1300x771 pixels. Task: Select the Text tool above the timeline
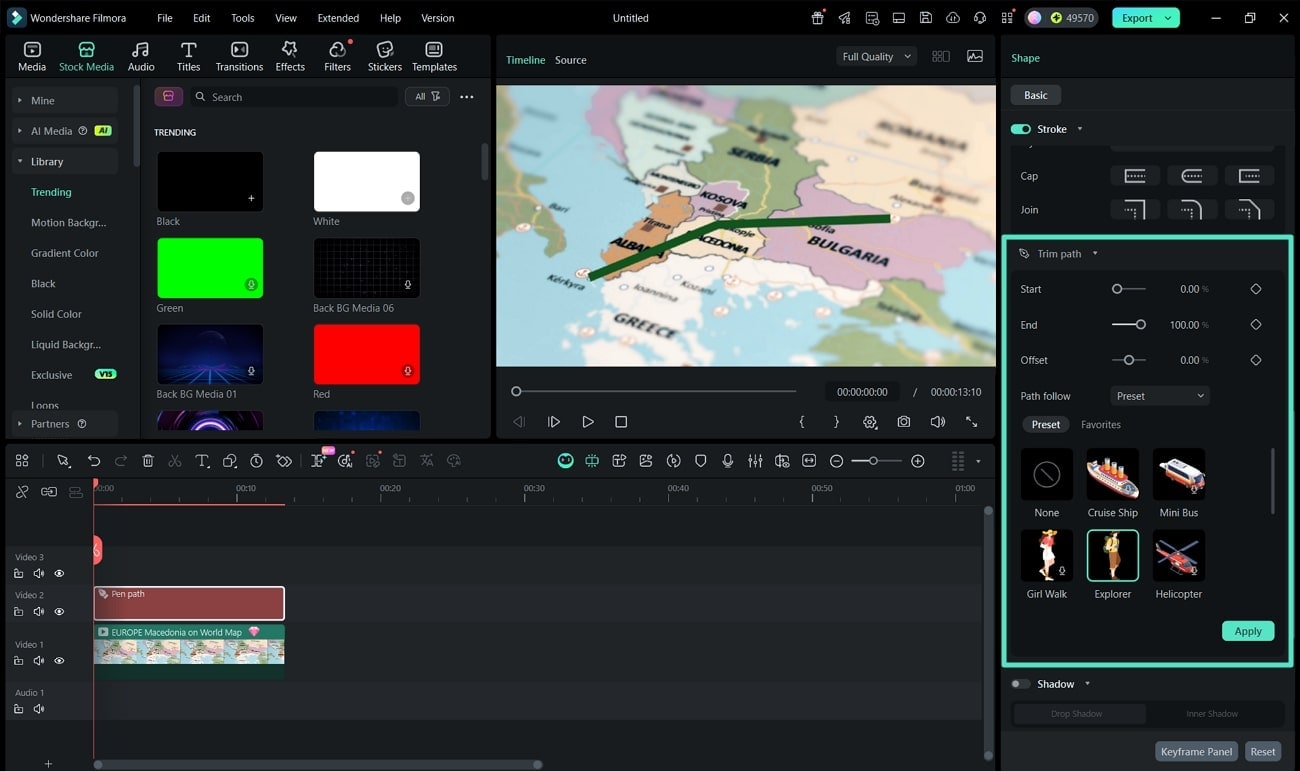click(202, 461)
